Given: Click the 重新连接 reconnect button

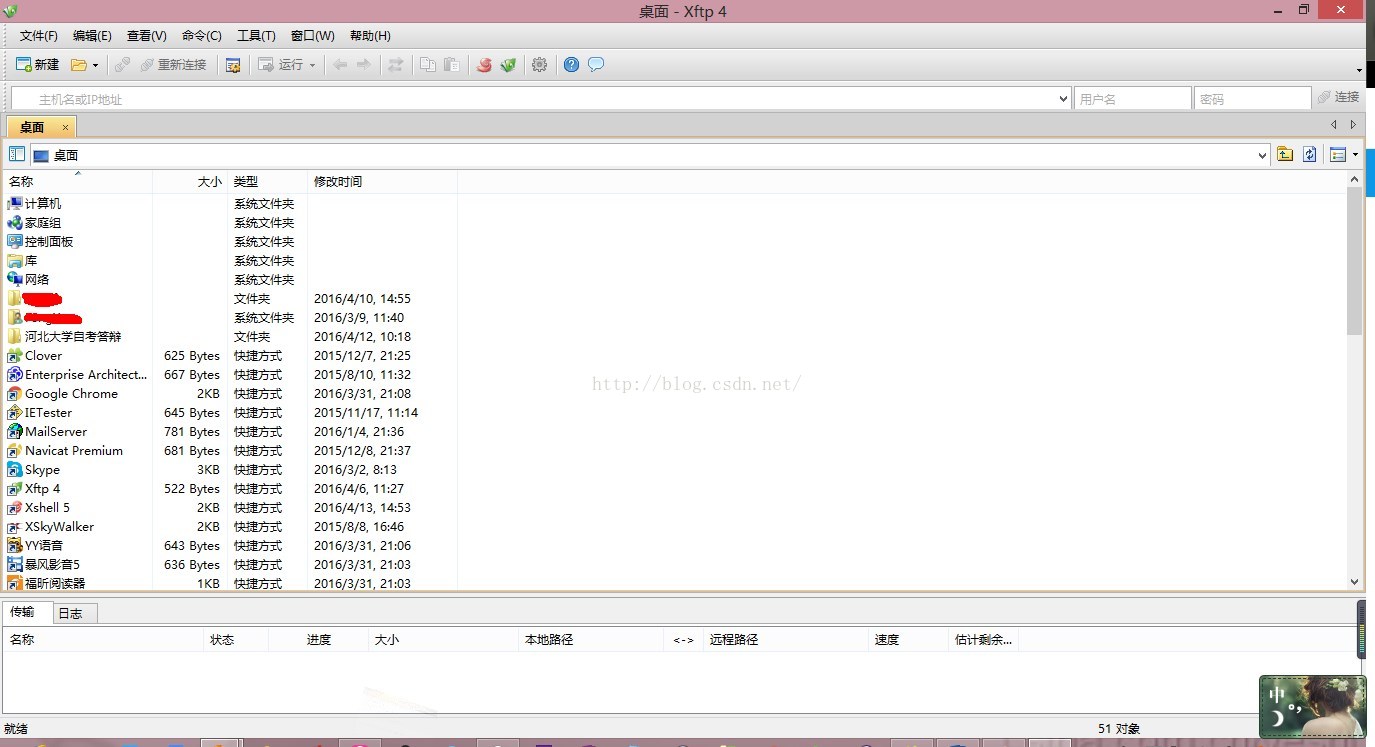Looking at the screenshot, I should pos(173,65).
